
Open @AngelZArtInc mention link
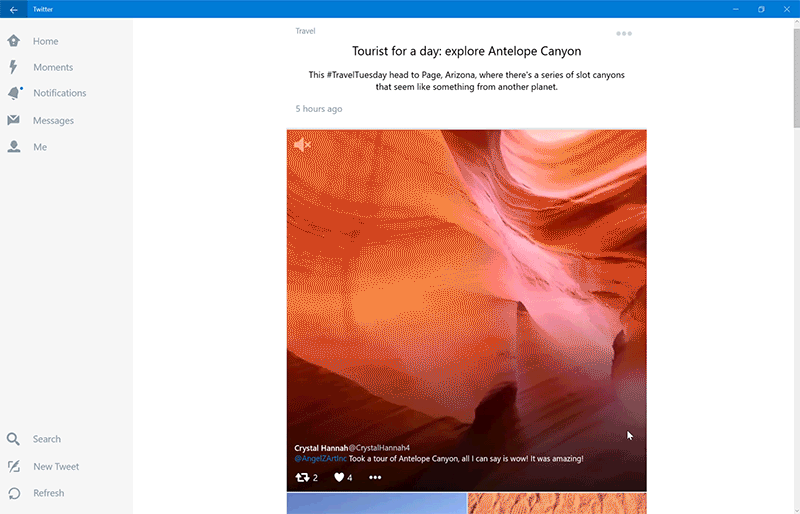tap(320, 458)
